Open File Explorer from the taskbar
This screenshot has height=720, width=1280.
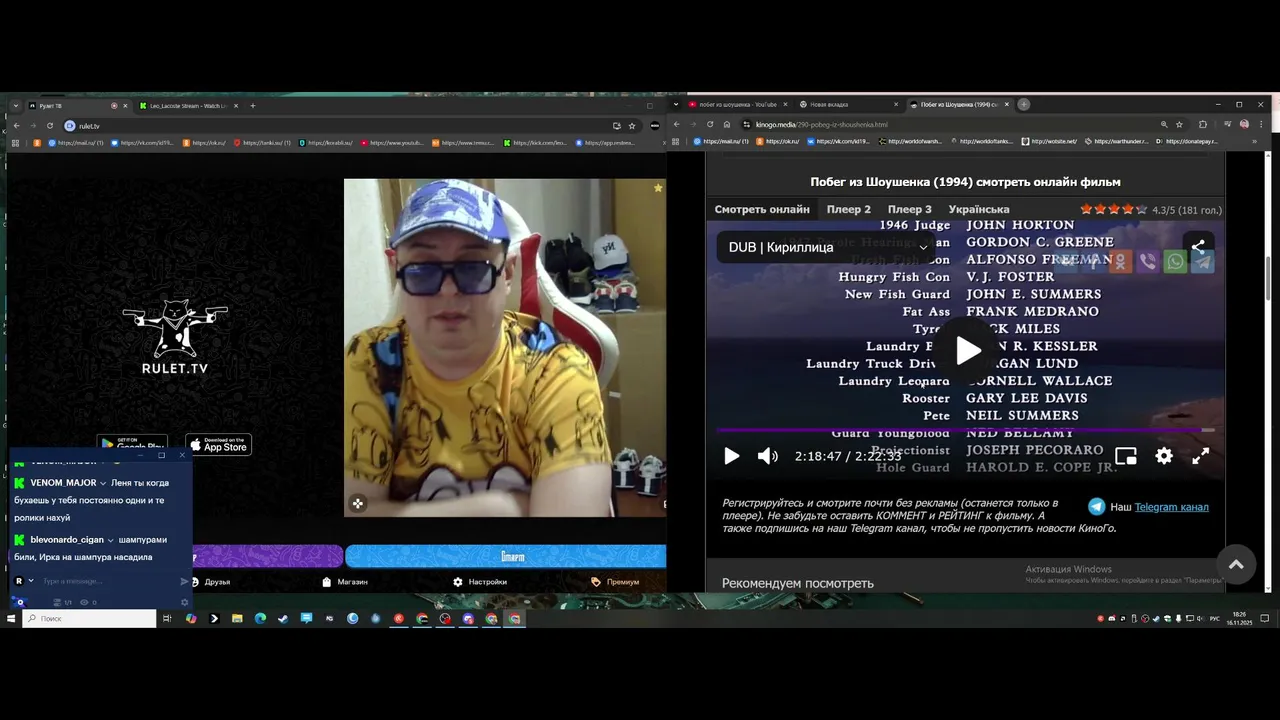pos(237,619)
